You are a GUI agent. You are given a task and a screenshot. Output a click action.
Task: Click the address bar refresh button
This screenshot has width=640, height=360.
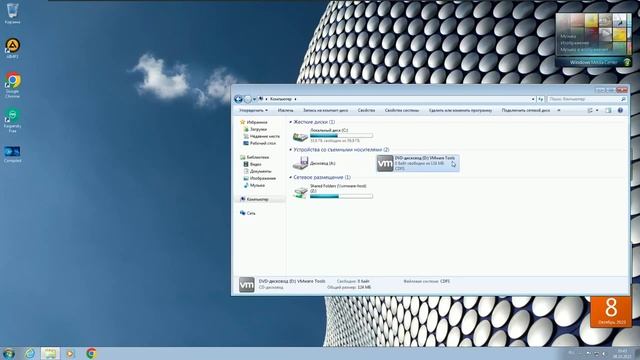(540, 99)
